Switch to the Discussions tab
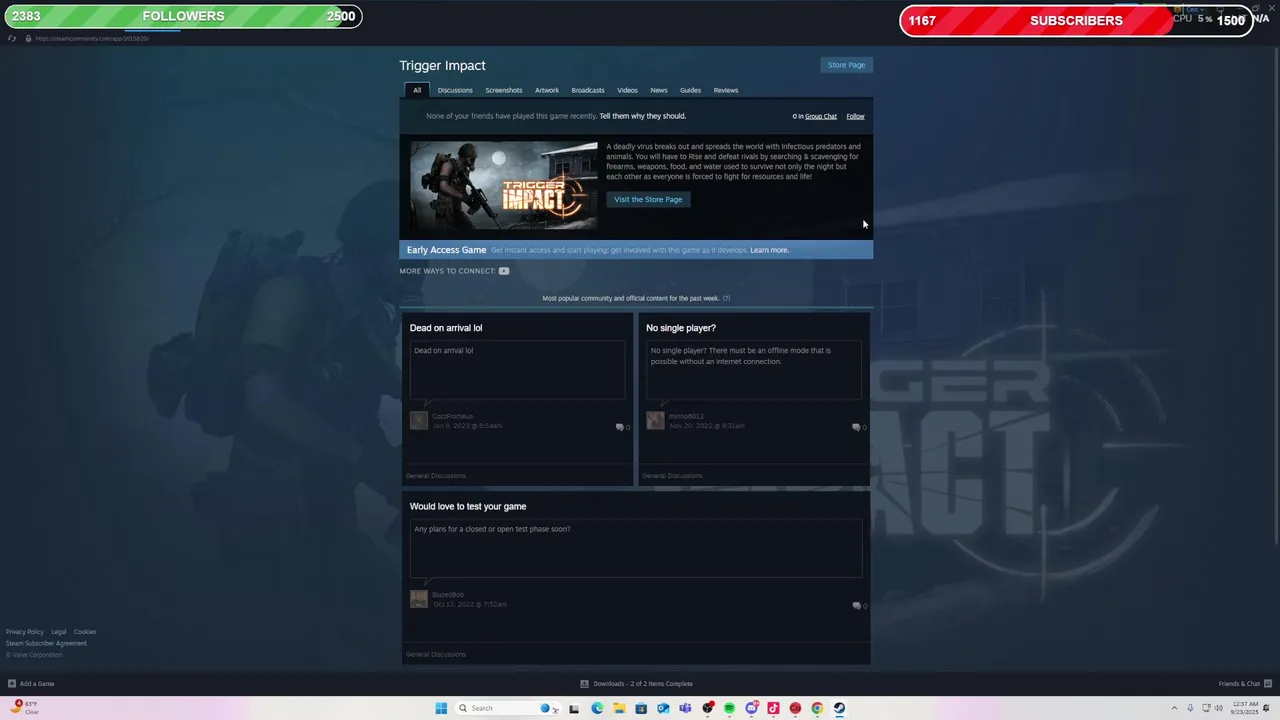The height and width of the screenshot is (720, 1280). click(x=455, y=90)
